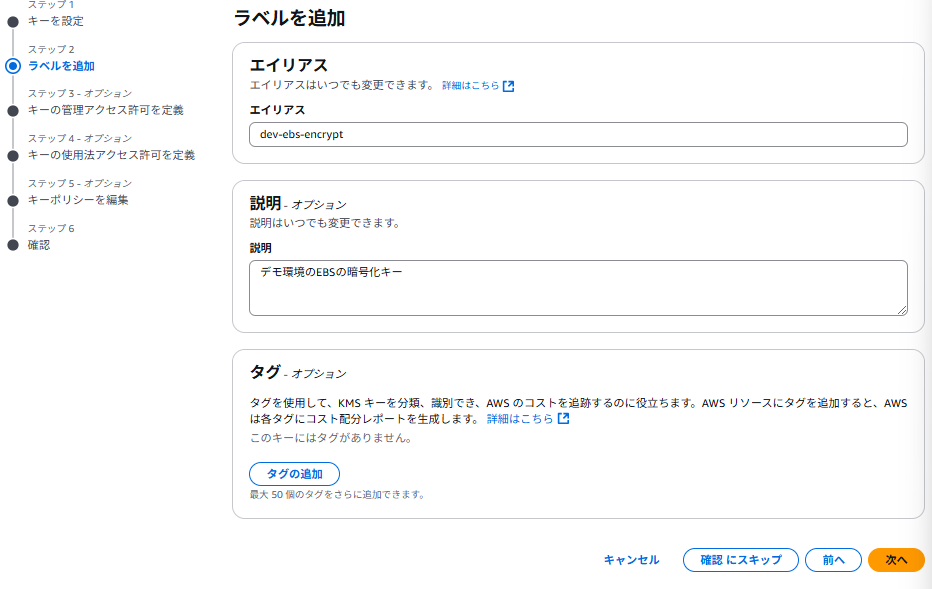
Task: Click 確認にスキップ button
Action: pyautogui.click(x=741, y=560)
